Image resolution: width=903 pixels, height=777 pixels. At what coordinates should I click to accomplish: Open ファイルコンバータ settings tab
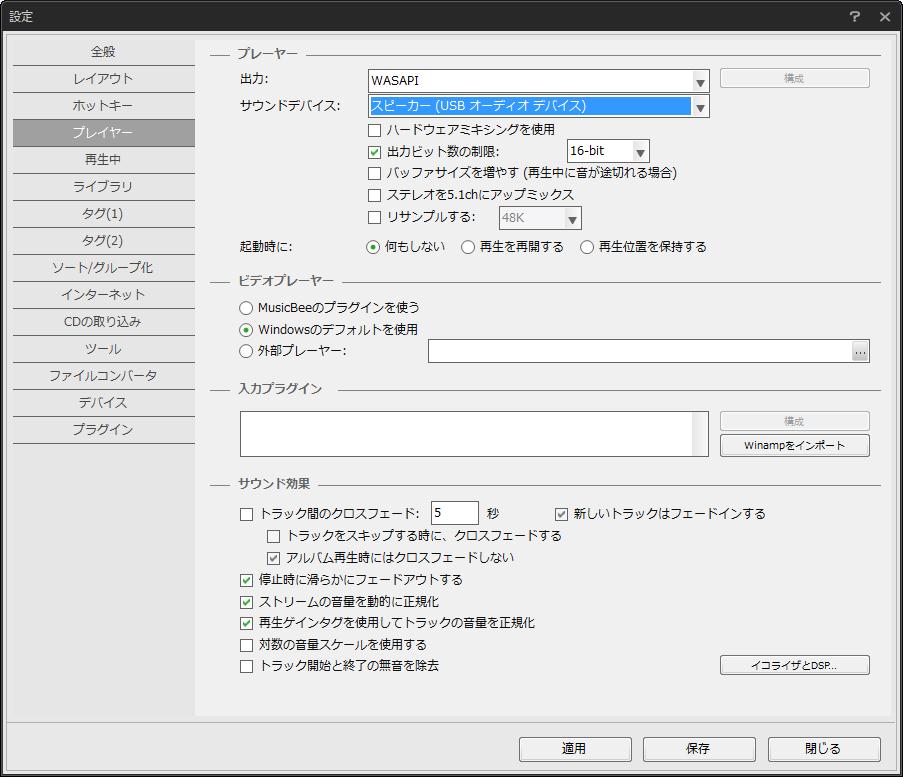tap(104, 376)
